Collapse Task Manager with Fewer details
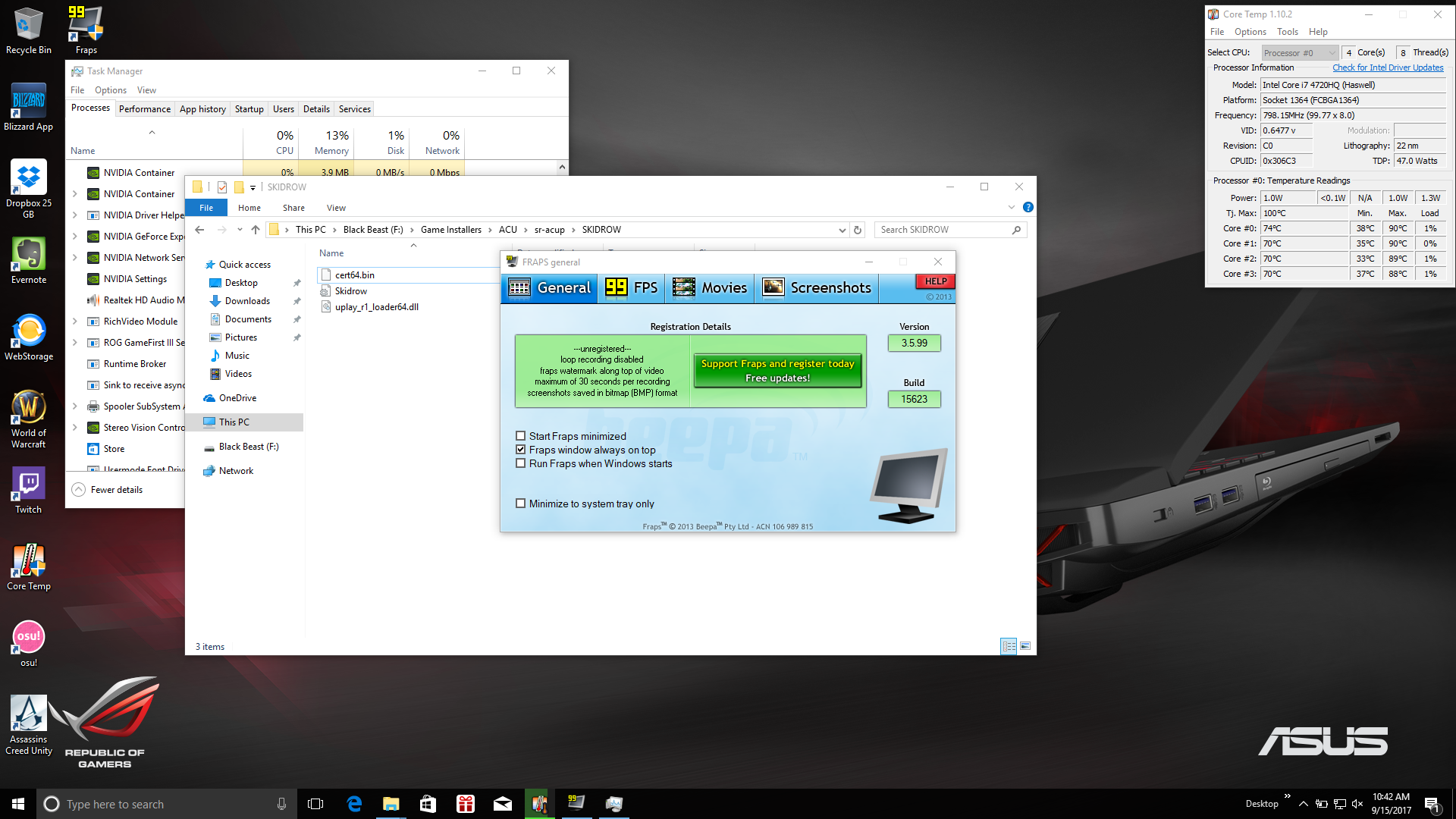Image resolution: width=1456 pixels, height=819 pixels. 108,490
